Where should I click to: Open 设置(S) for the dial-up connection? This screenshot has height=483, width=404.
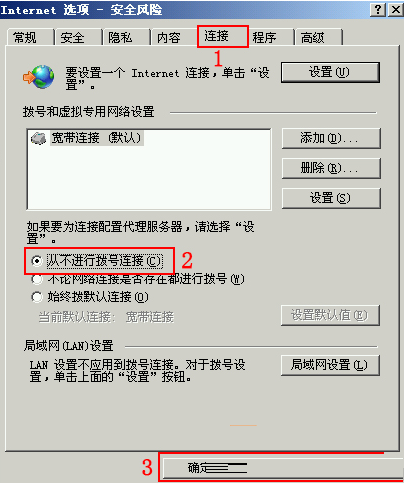(331, 198)
